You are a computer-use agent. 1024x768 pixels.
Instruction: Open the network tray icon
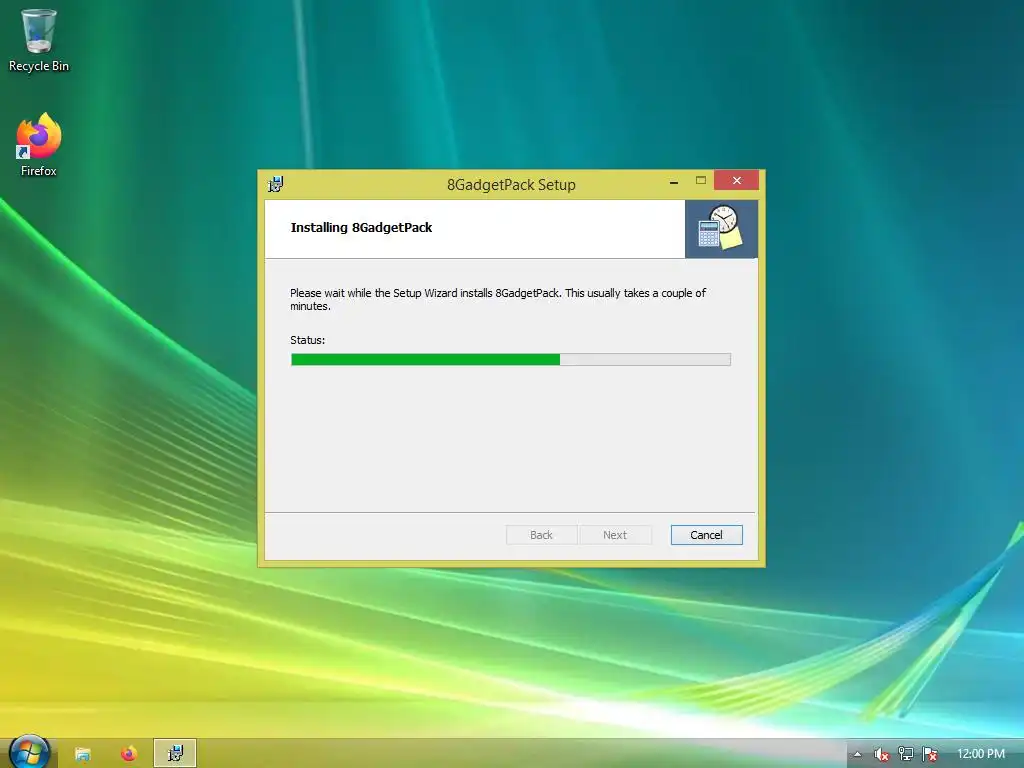pyautogui.click(x=906, y=754)
